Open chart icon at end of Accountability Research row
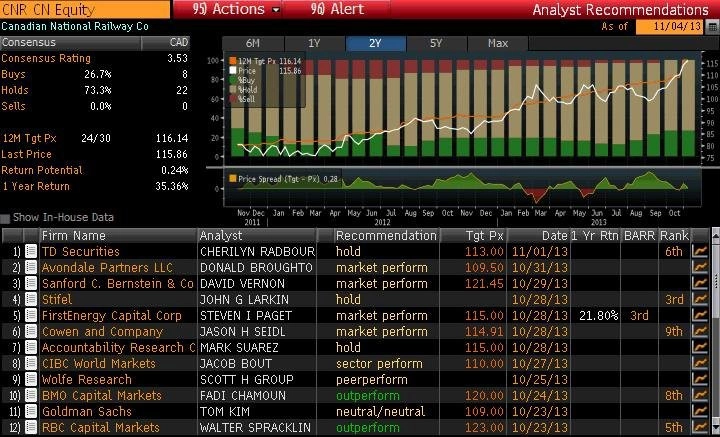The width and height of the screenshot is (720, 437). coord(700,347)
